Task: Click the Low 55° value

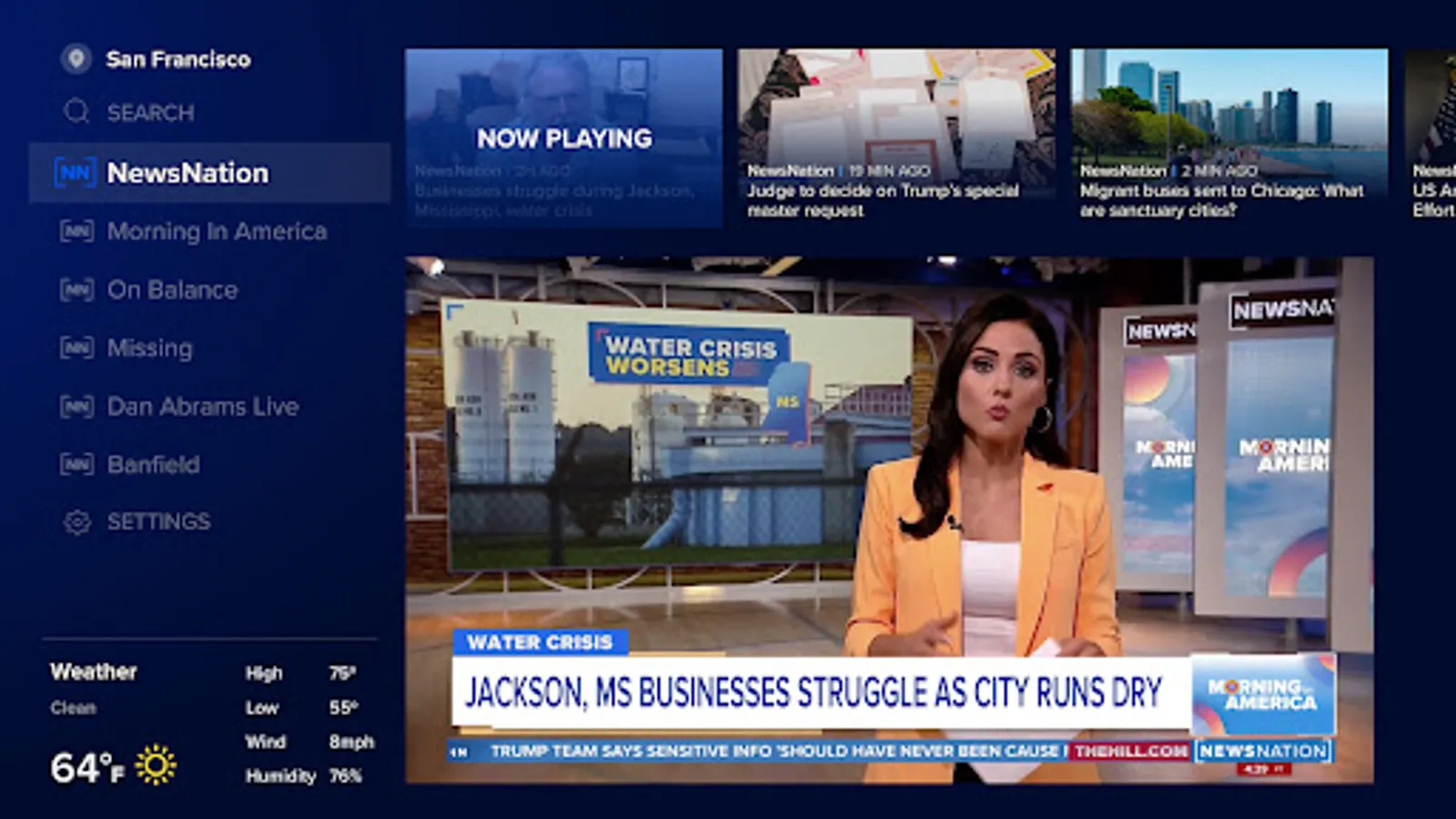Action: coord(343,708)
